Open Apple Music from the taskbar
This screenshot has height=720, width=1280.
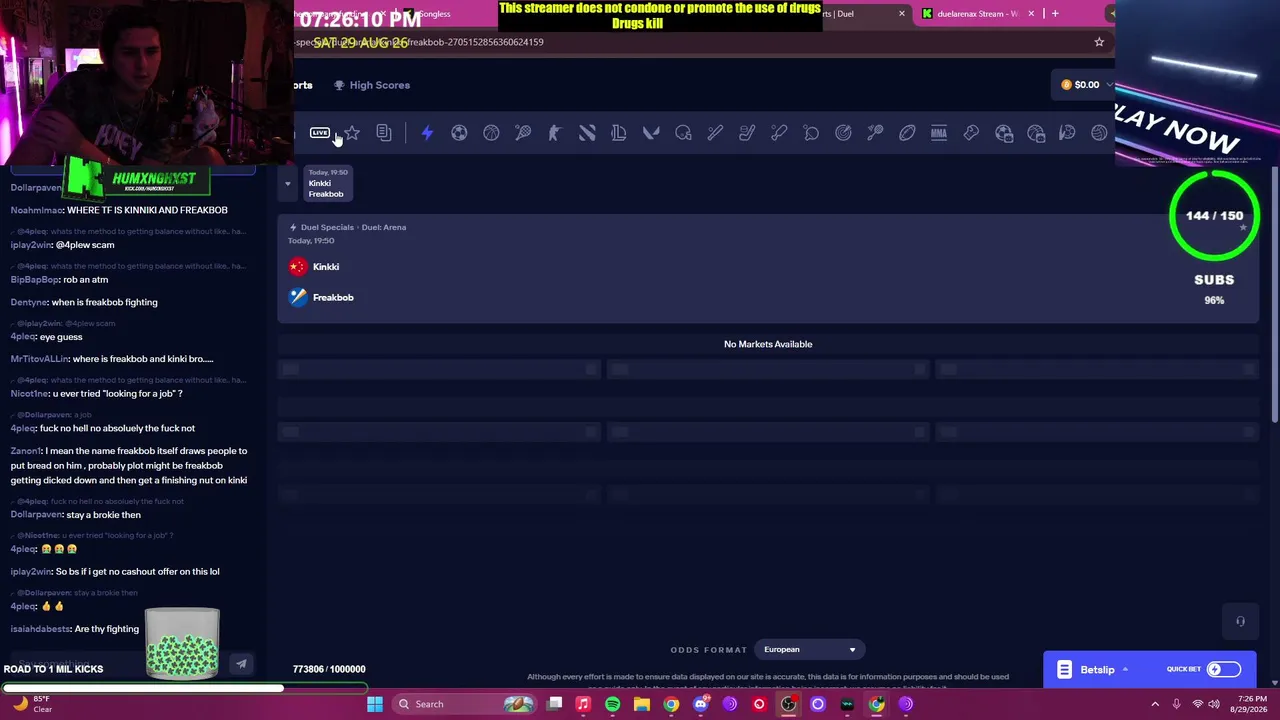[x=583, y=704]
